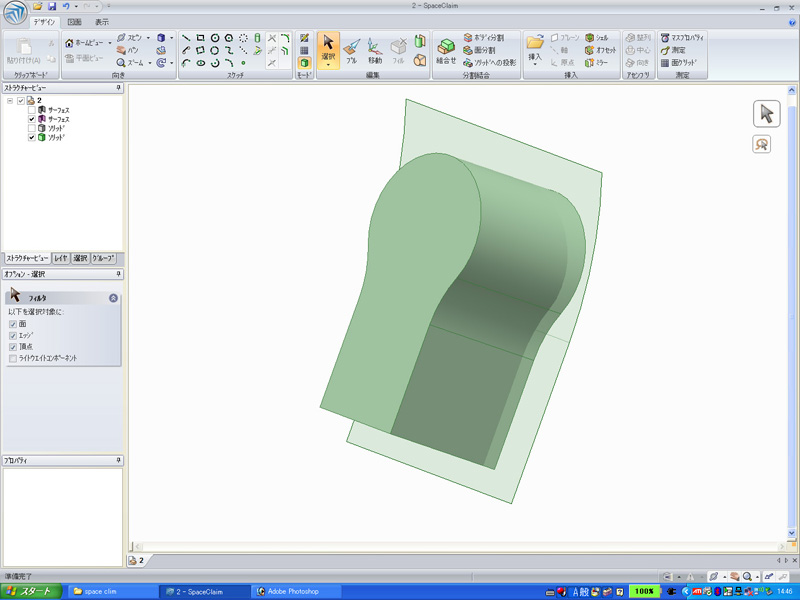The image size is (800, 600).
Task: Uncheck the 面 (Face) filter checkbox
Action: click(12, 324)
